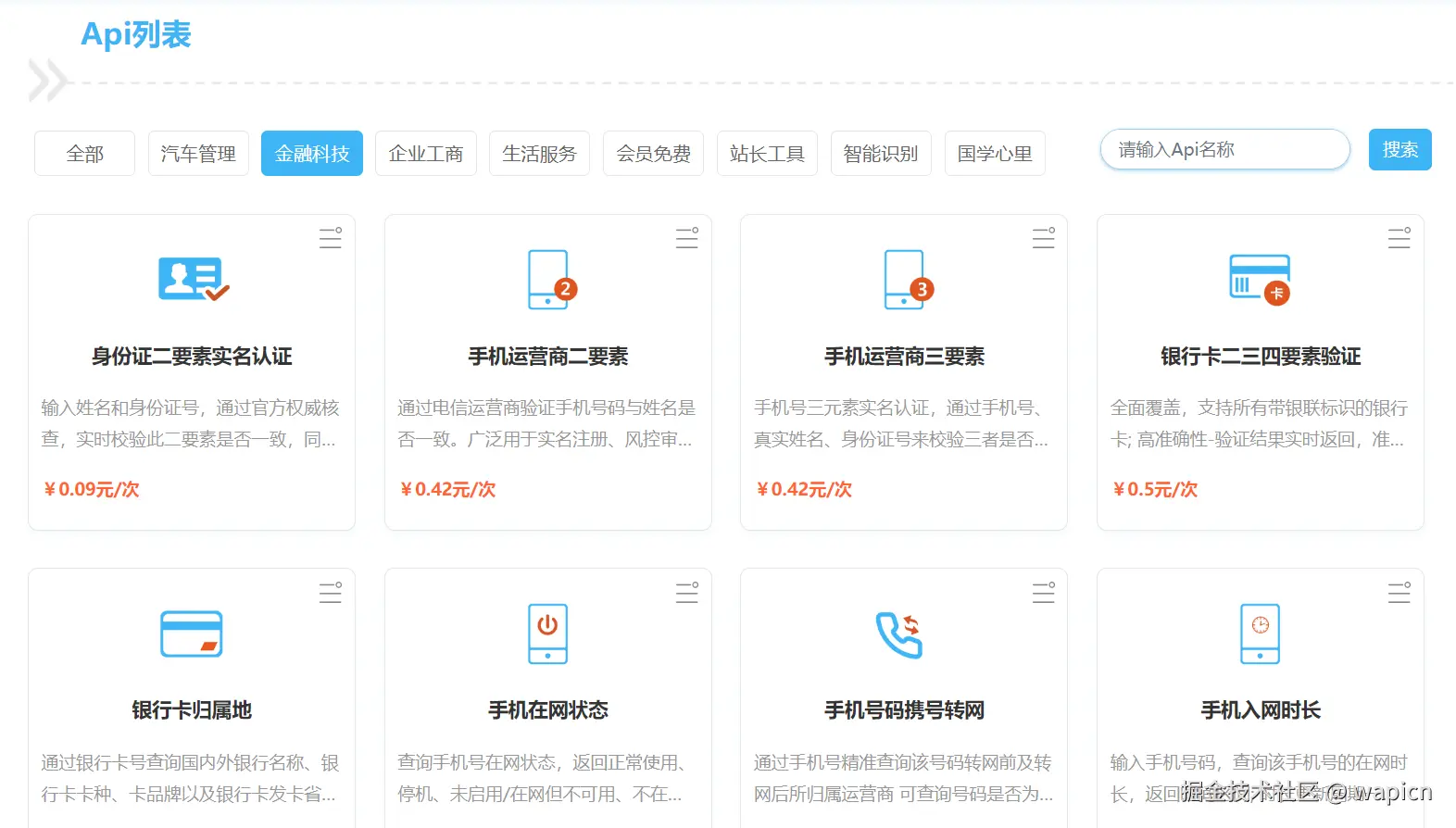
Task: Open the 手机在网状态 title
Action: 548,710
